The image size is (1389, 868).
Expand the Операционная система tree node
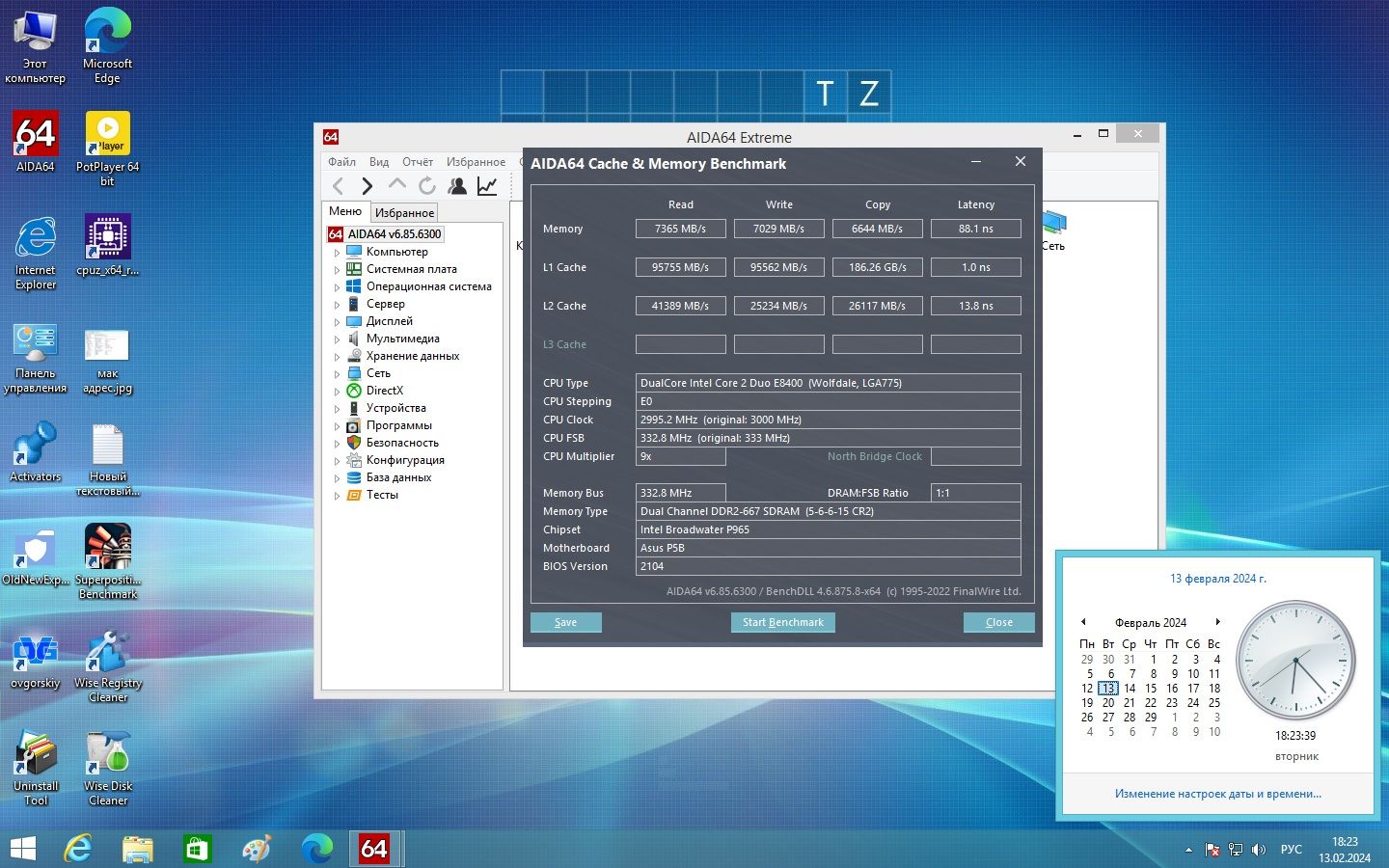point(337,287)
